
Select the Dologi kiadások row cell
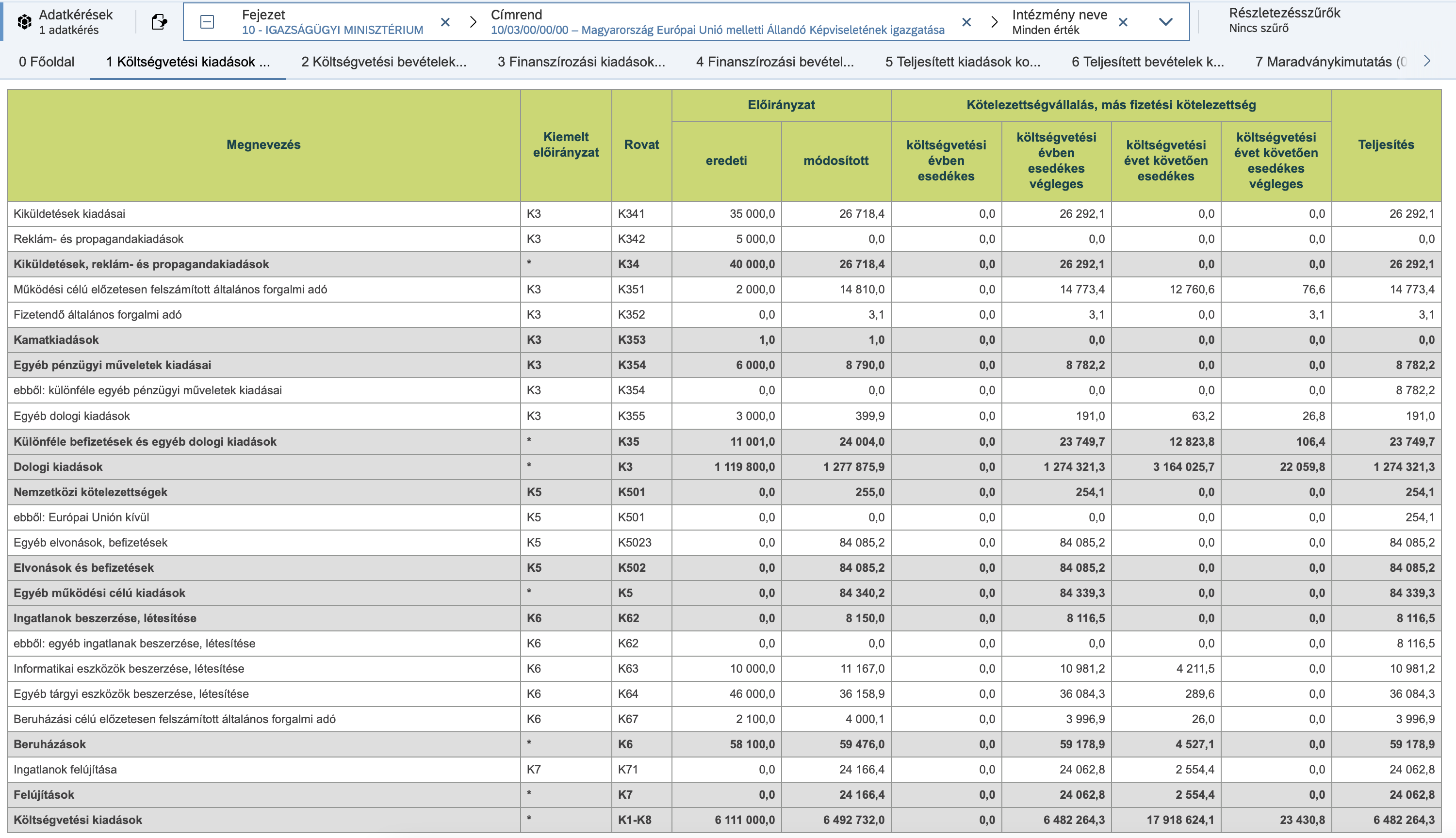click(58, 467)
